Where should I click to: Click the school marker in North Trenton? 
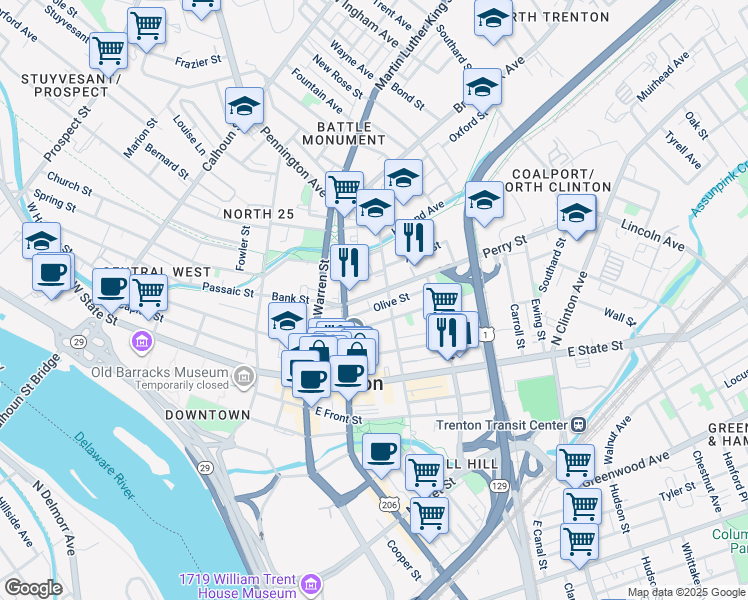pyautogui.click(x=493, y=20)
